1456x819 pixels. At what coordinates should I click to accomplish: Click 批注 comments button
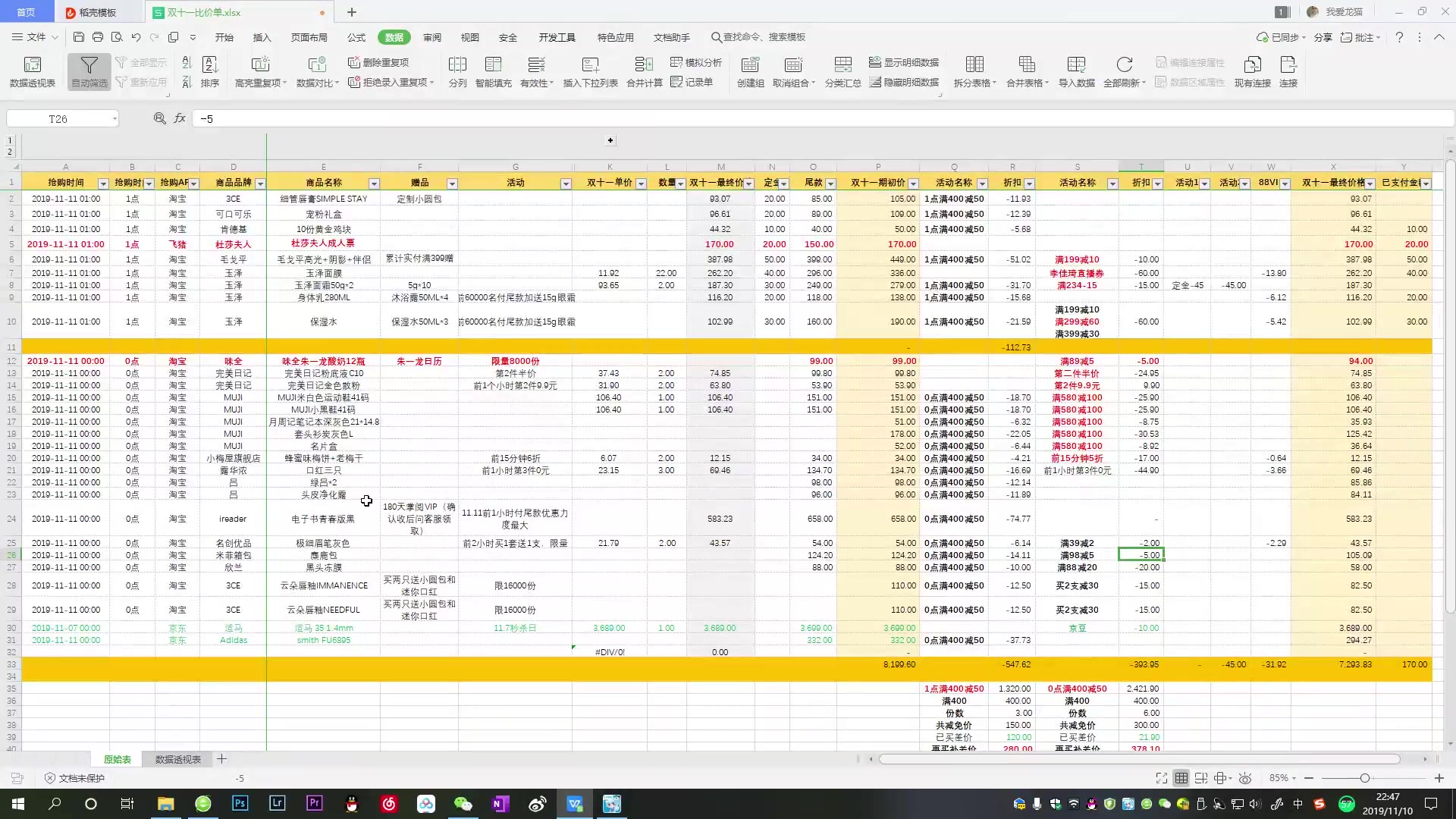coord(1360,37)
